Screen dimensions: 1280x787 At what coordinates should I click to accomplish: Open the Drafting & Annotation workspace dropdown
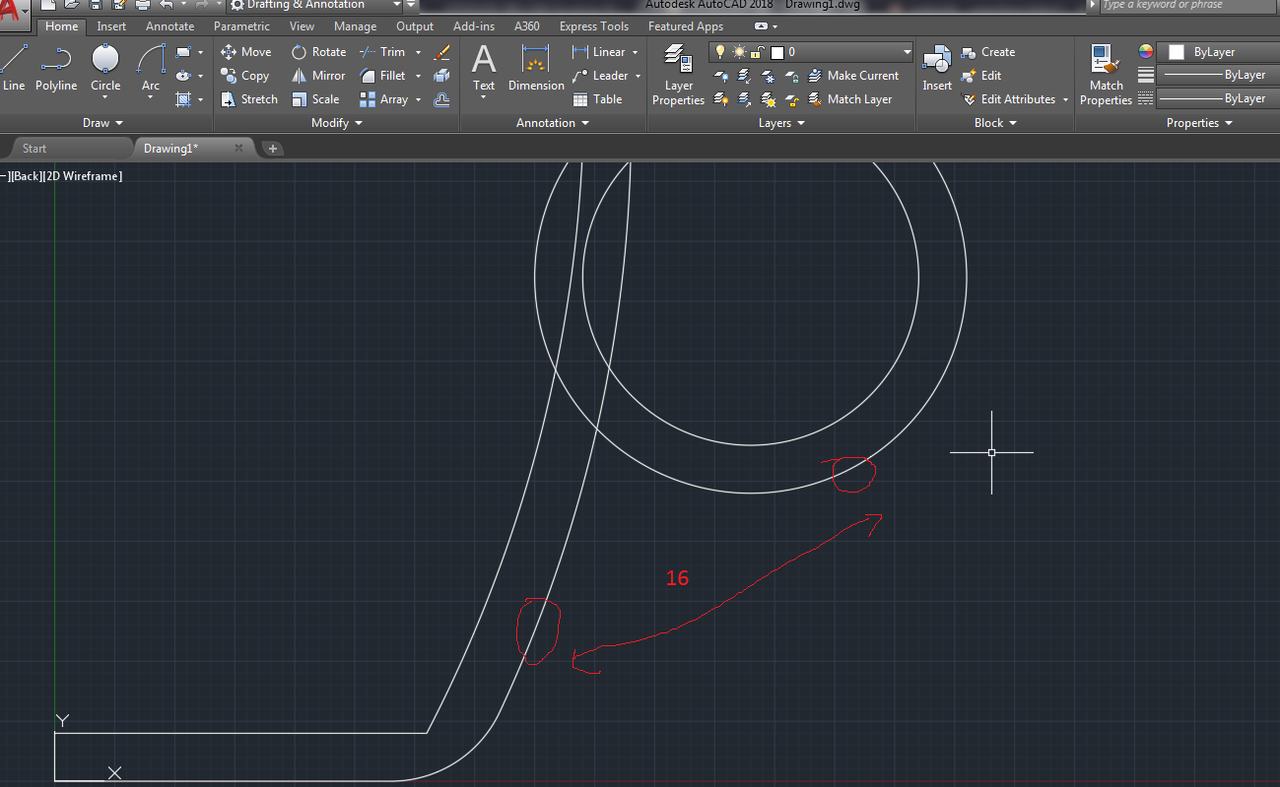(396, 5)
